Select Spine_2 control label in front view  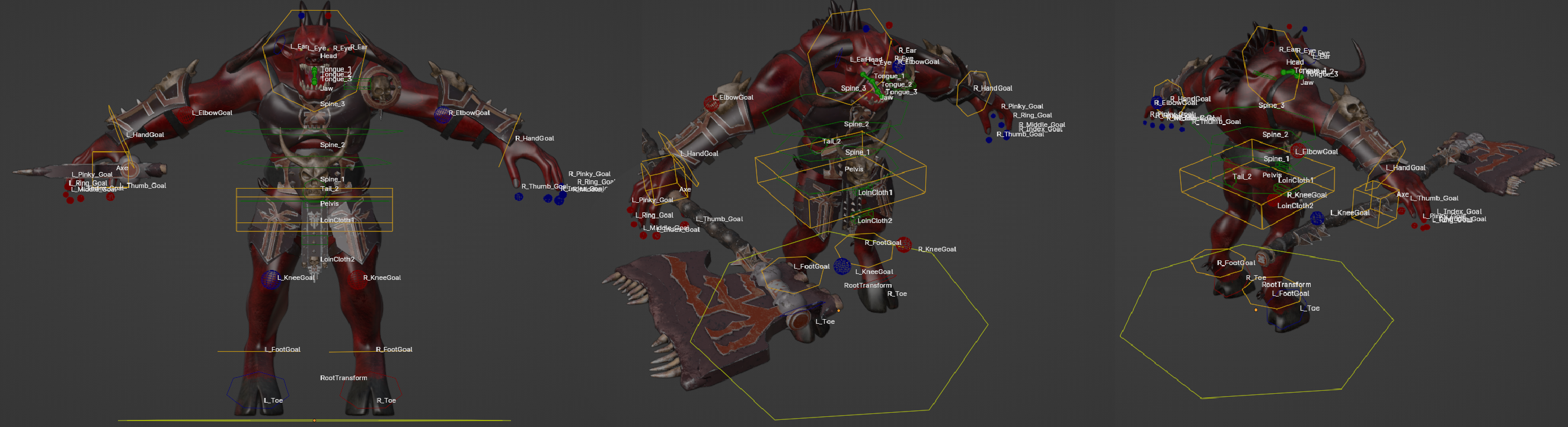coord(333,145)
